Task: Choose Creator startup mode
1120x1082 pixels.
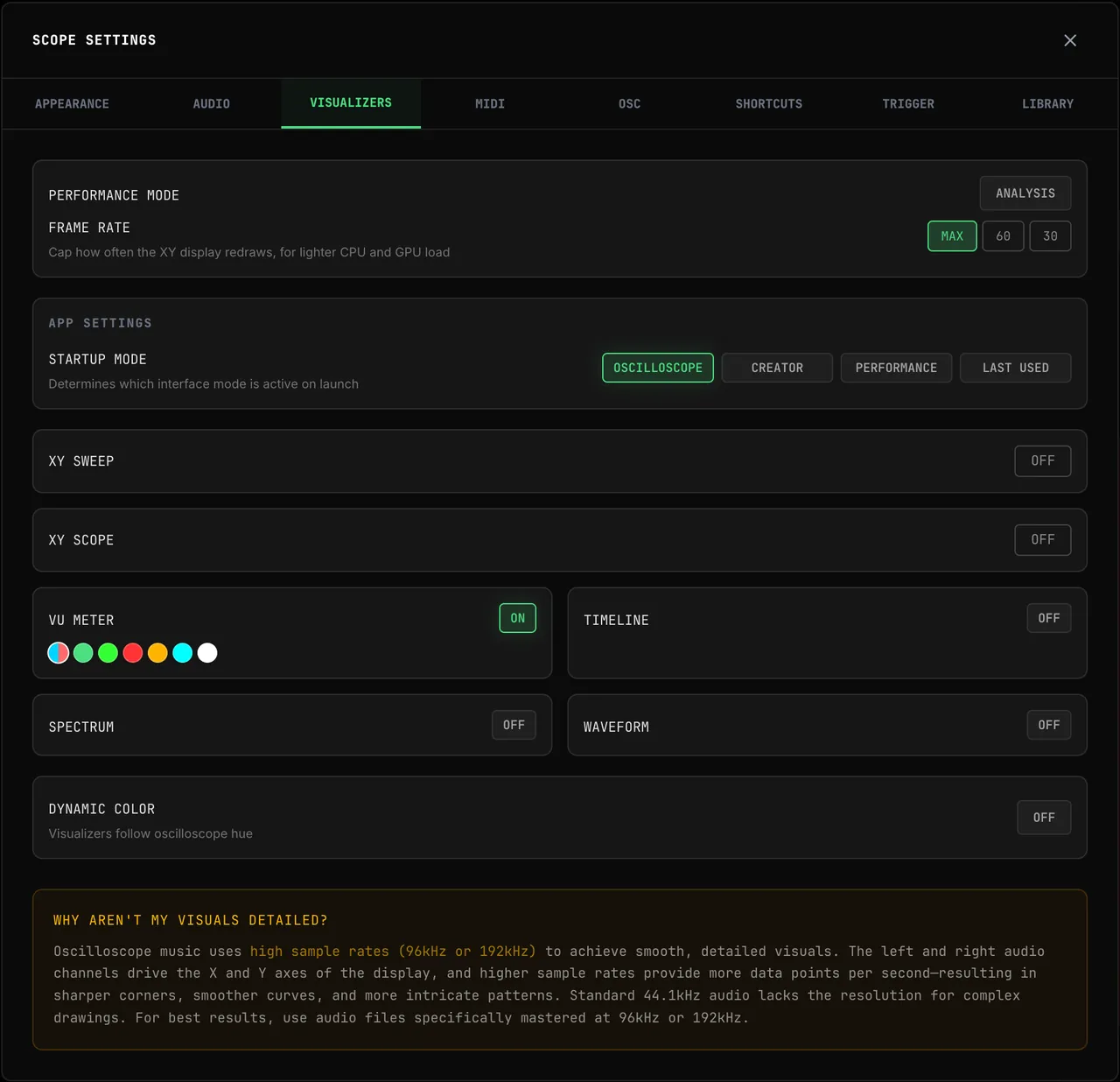Action: click(777, 368)
